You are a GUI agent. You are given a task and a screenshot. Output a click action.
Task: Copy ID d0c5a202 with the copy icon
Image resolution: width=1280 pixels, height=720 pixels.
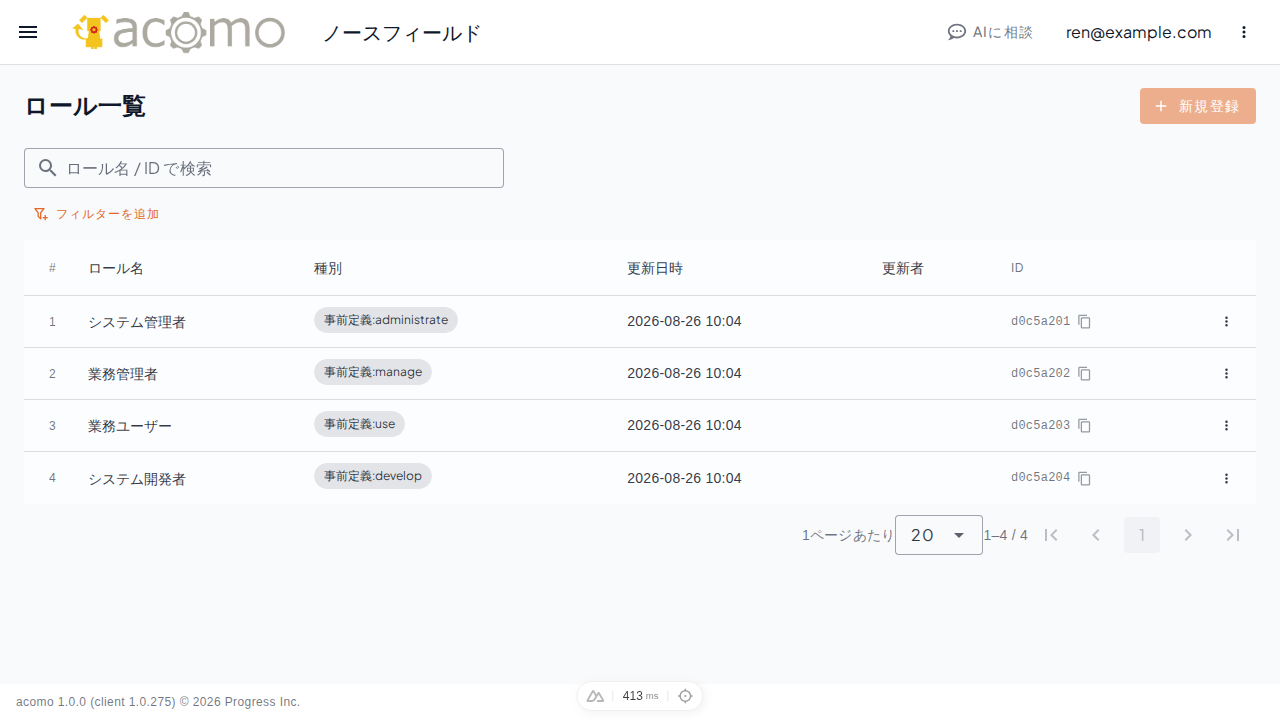(1084, 374)
